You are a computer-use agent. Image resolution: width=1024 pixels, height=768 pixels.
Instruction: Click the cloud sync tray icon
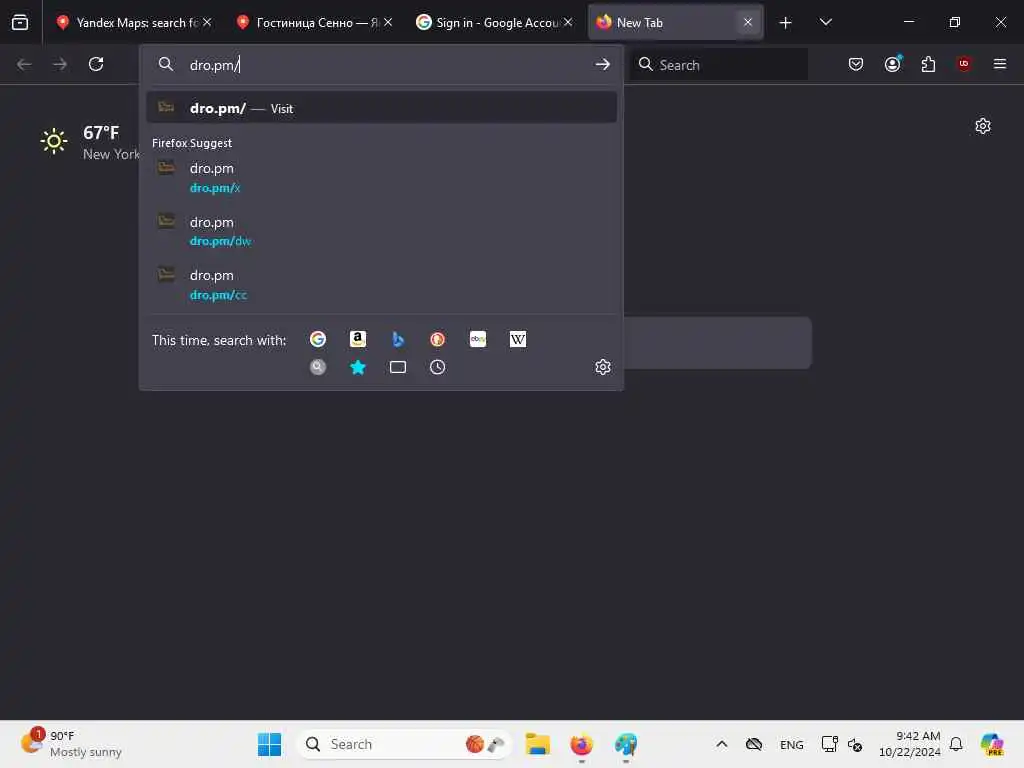pyautogui.click(x=754, y=744)
